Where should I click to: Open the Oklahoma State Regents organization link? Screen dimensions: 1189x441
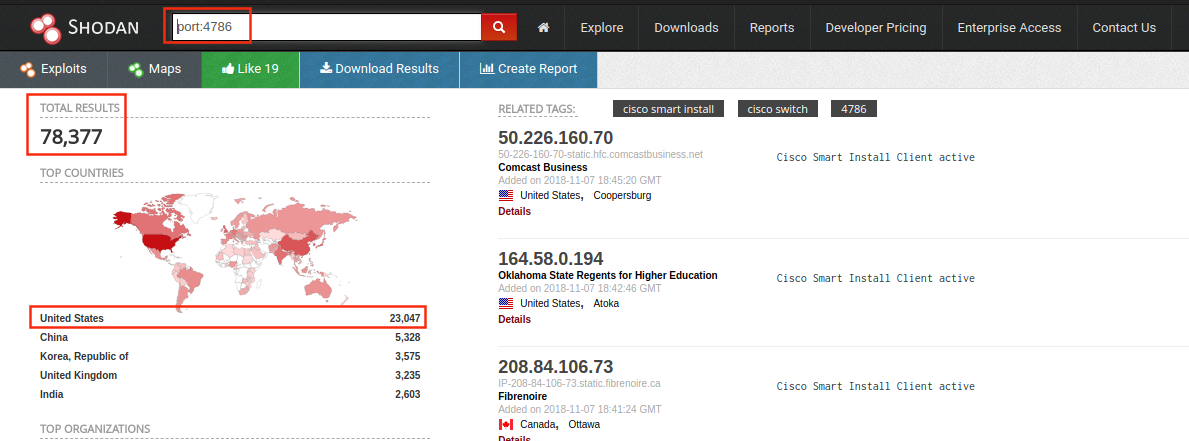point(607,275)
